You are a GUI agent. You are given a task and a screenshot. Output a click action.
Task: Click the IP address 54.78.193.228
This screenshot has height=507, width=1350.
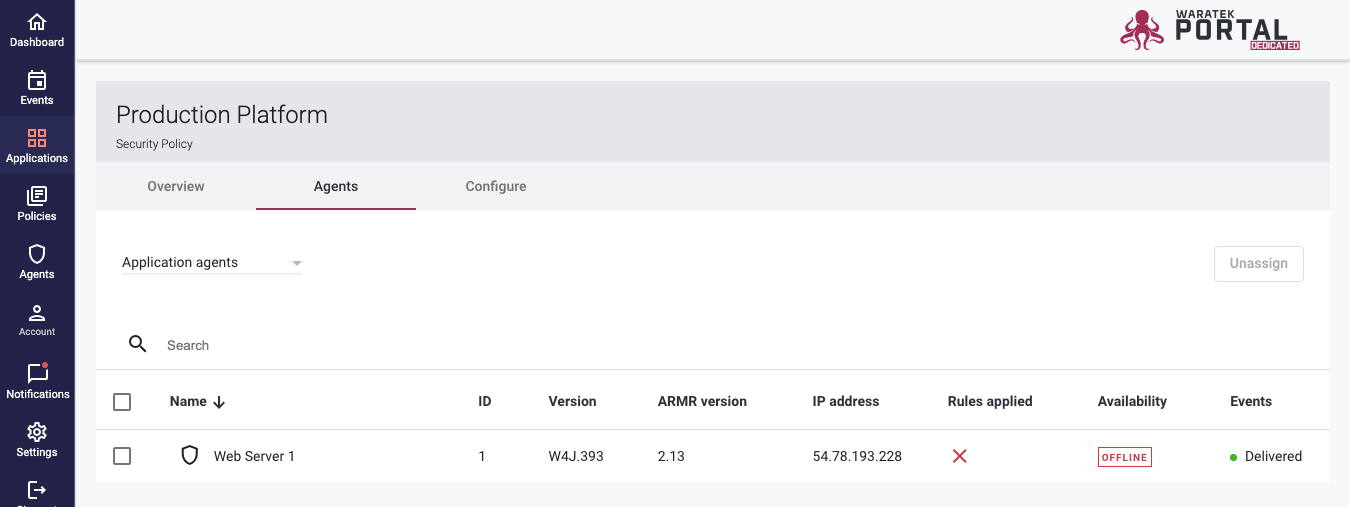pyautogui.click(x=857, y=456)
